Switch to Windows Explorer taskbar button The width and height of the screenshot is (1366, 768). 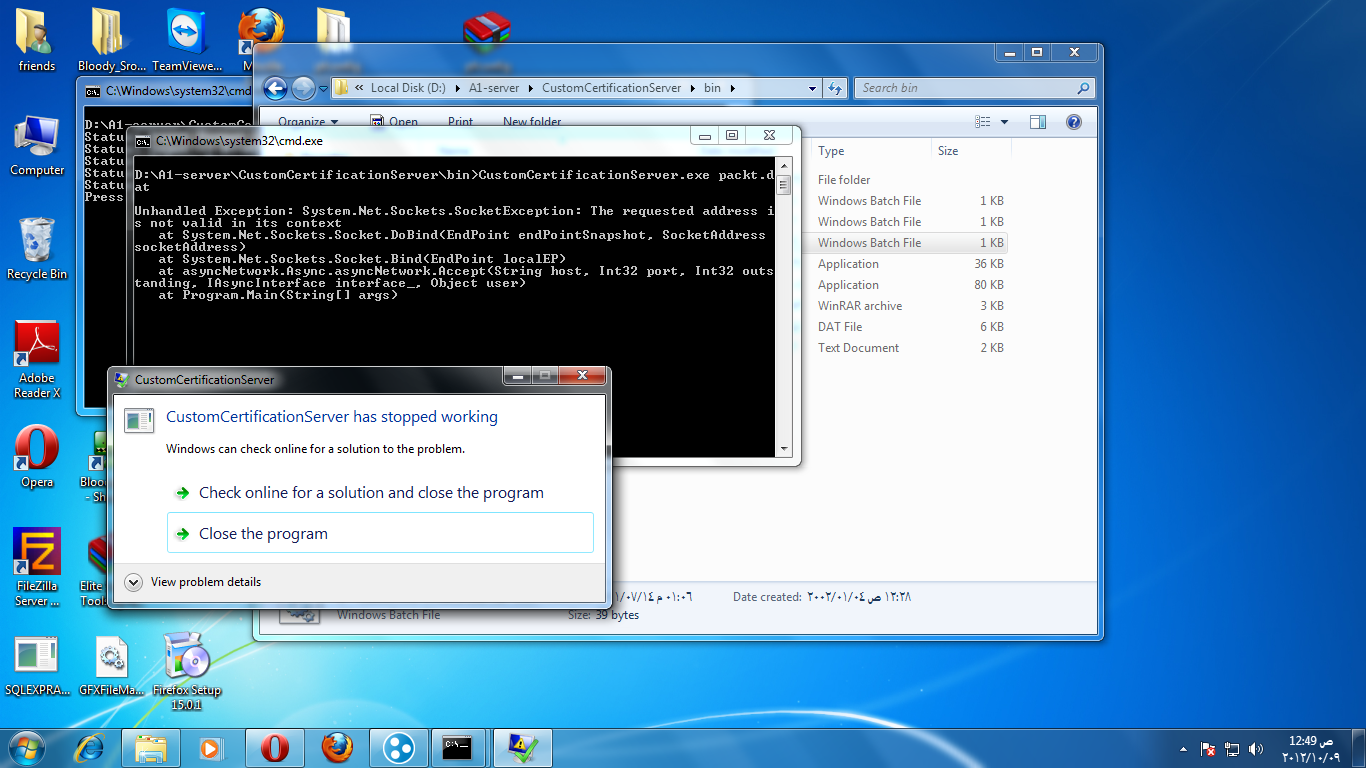click(x=151, y=747)
